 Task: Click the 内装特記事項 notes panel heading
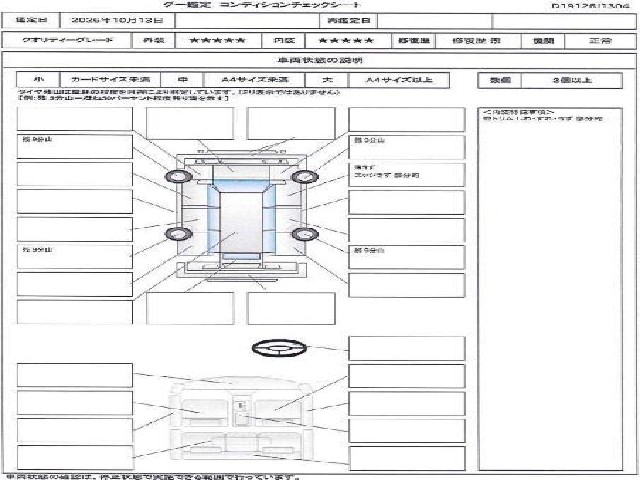pyautogui.click(x=518, y=112)
